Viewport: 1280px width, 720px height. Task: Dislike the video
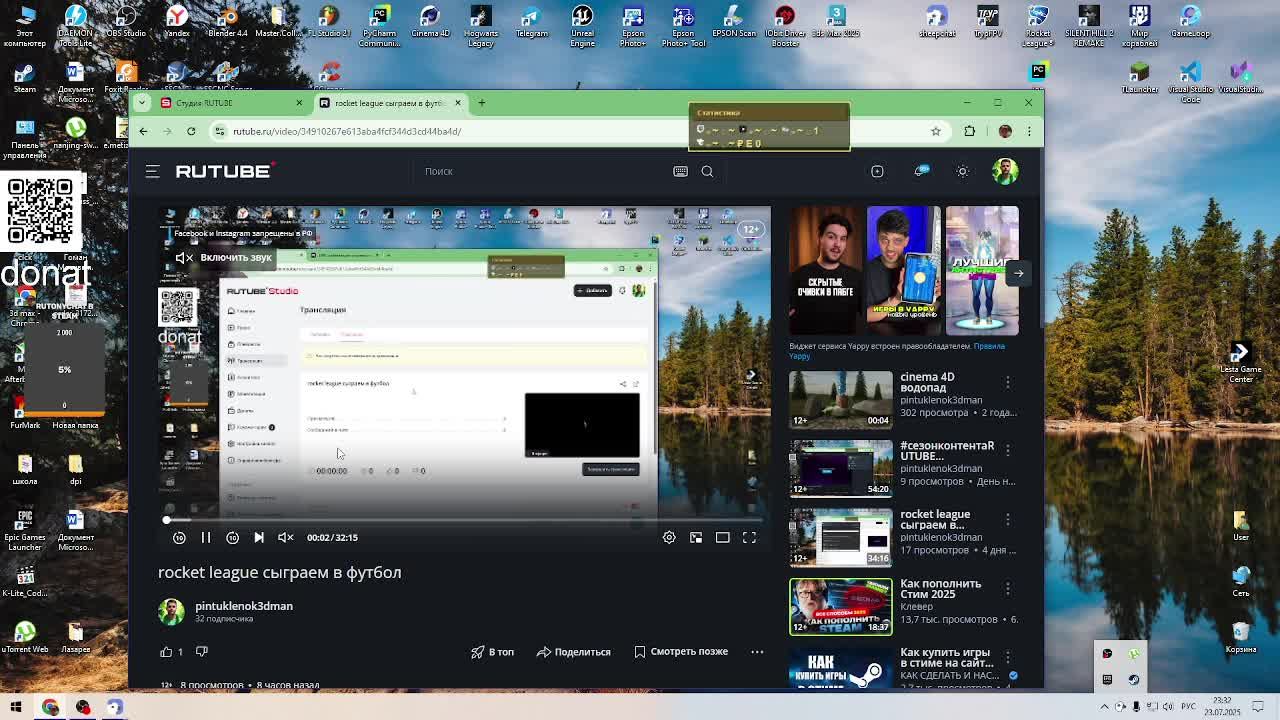201,651
